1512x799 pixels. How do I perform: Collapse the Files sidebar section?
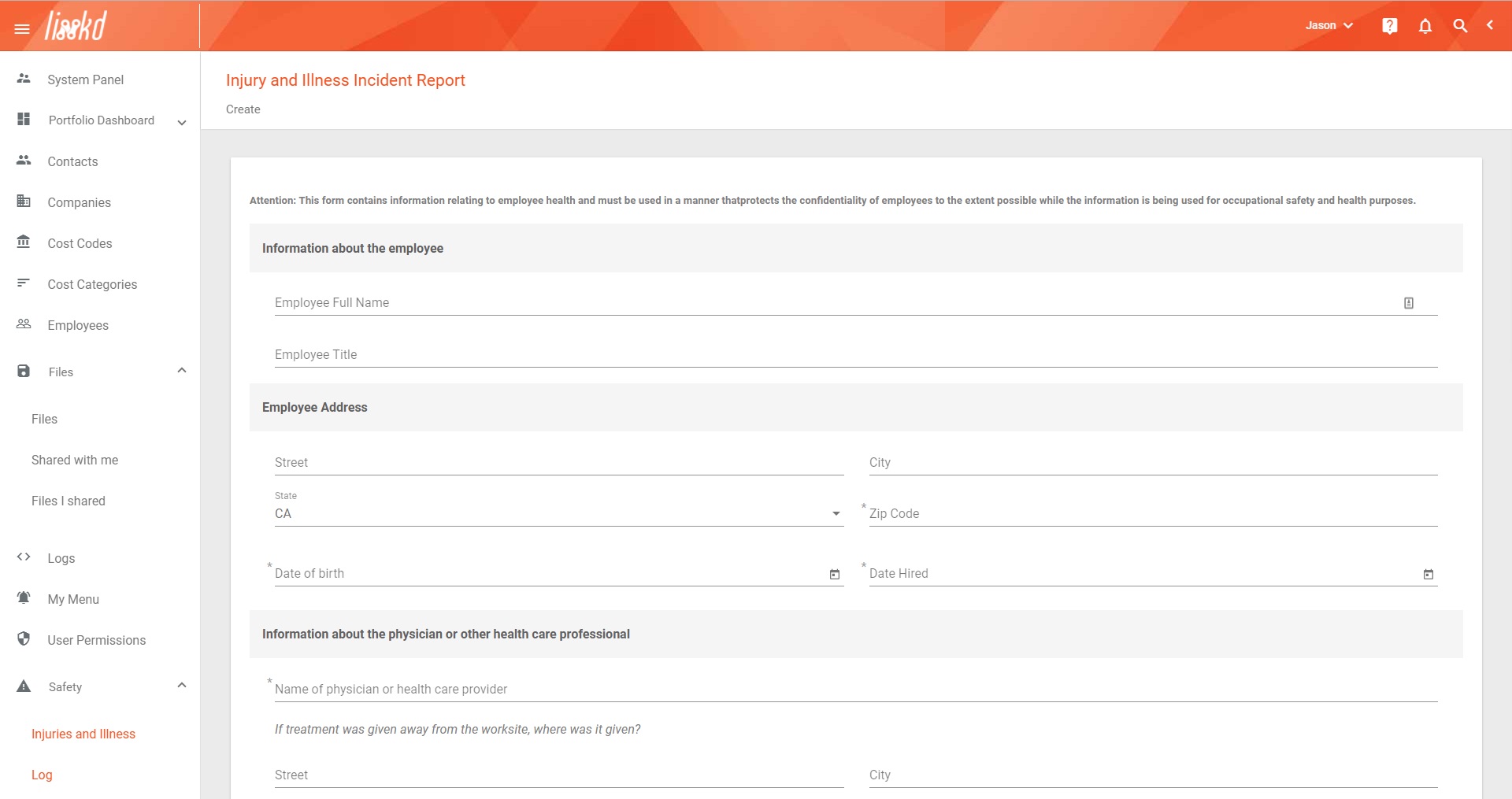coord(182,371)
